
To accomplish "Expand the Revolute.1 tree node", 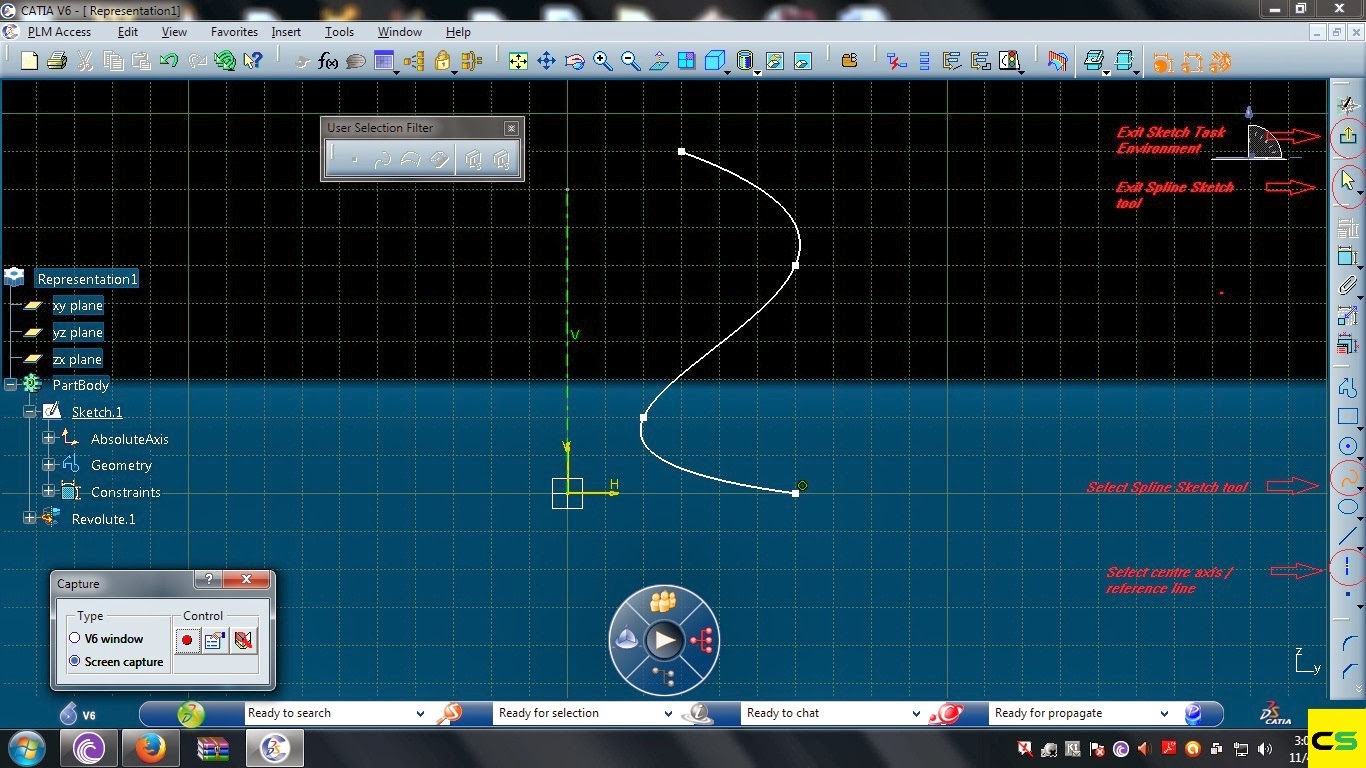I will (x=29, y=518).
